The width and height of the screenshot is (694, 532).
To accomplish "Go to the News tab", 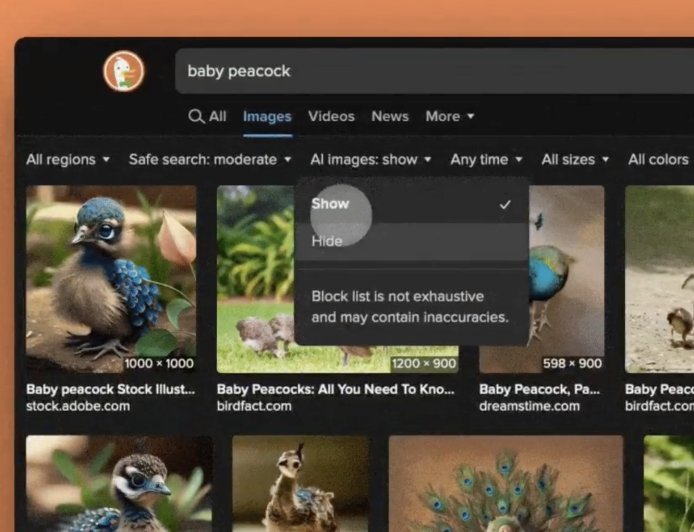I will click(x=390, y=116).
